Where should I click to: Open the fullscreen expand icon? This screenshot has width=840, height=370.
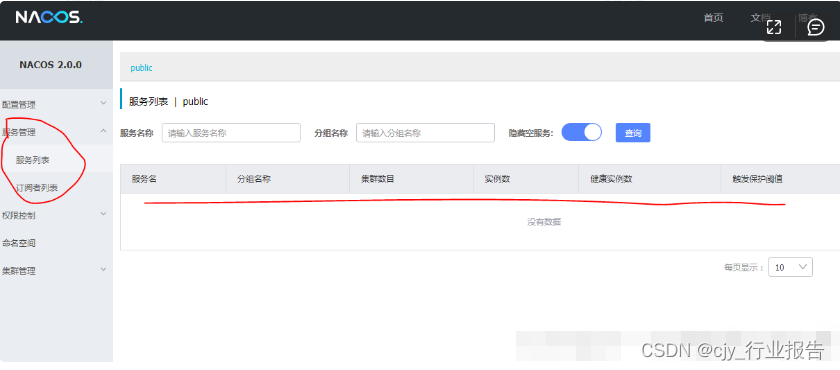tap(774, 27)
